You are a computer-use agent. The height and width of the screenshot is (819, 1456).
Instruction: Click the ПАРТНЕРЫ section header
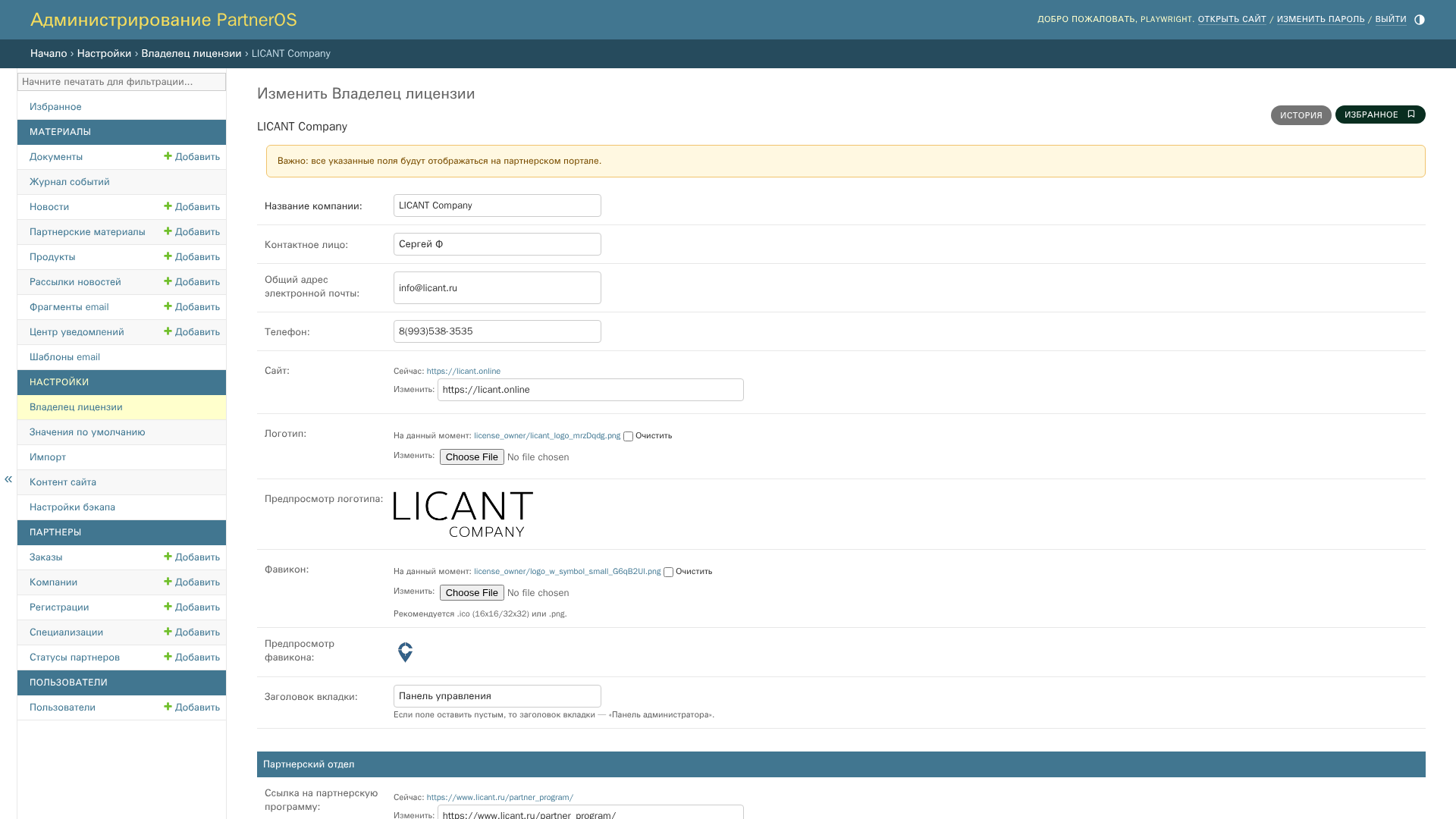coord(121,532)
